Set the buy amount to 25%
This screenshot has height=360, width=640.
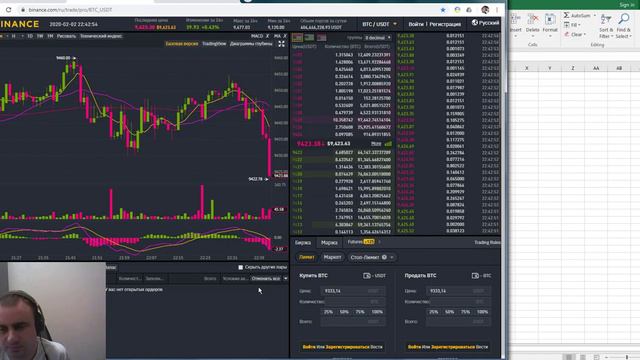(328, 312)
